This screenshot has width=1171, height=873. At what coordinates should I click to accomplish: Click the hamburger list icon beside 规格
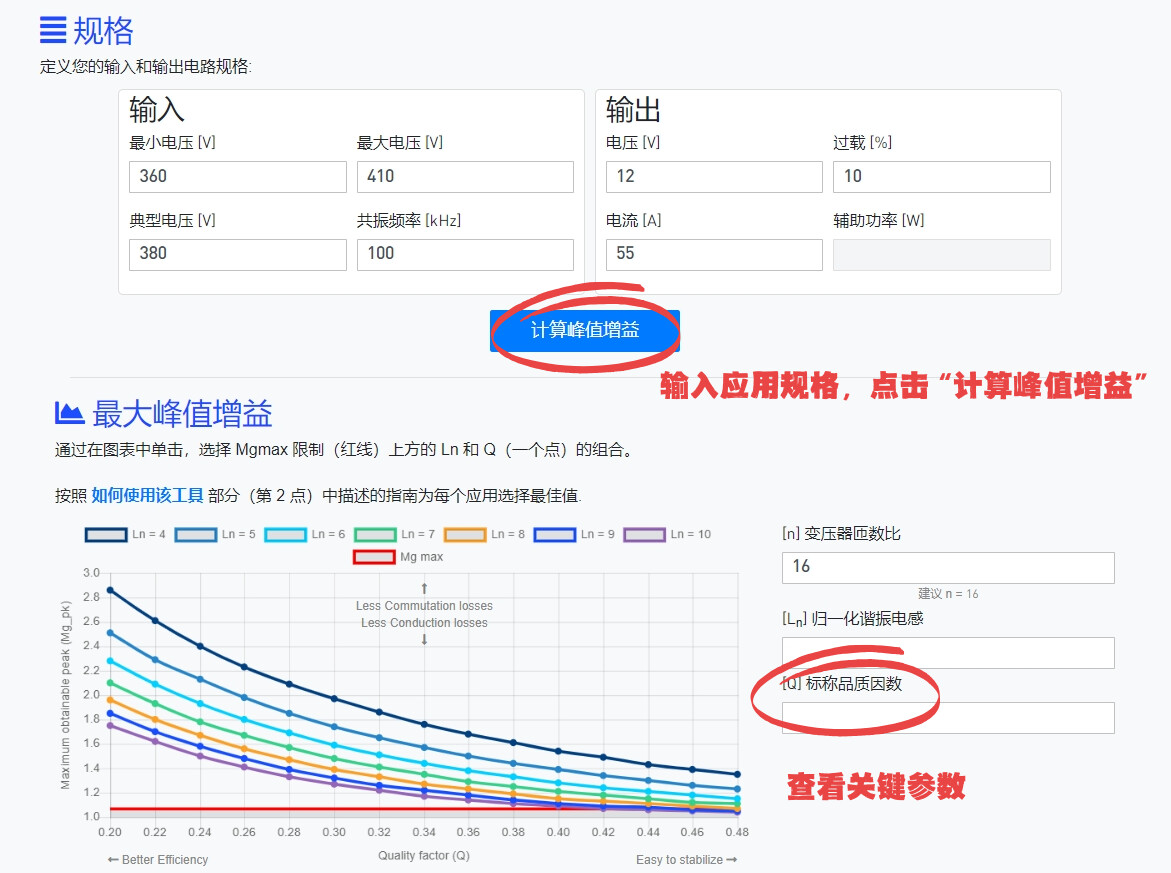(53, 31)
